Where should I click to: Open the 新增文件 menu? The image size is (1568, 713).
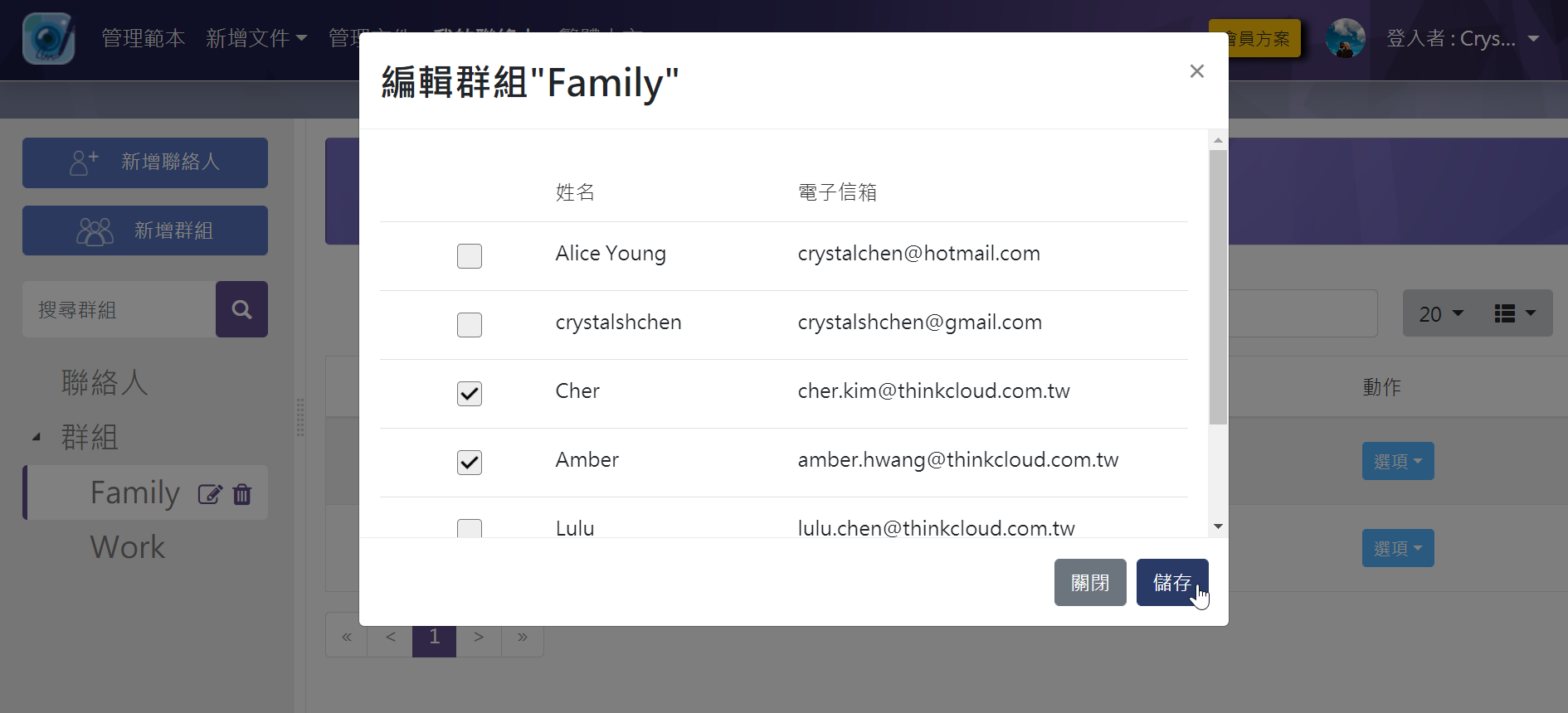[256, 38]
